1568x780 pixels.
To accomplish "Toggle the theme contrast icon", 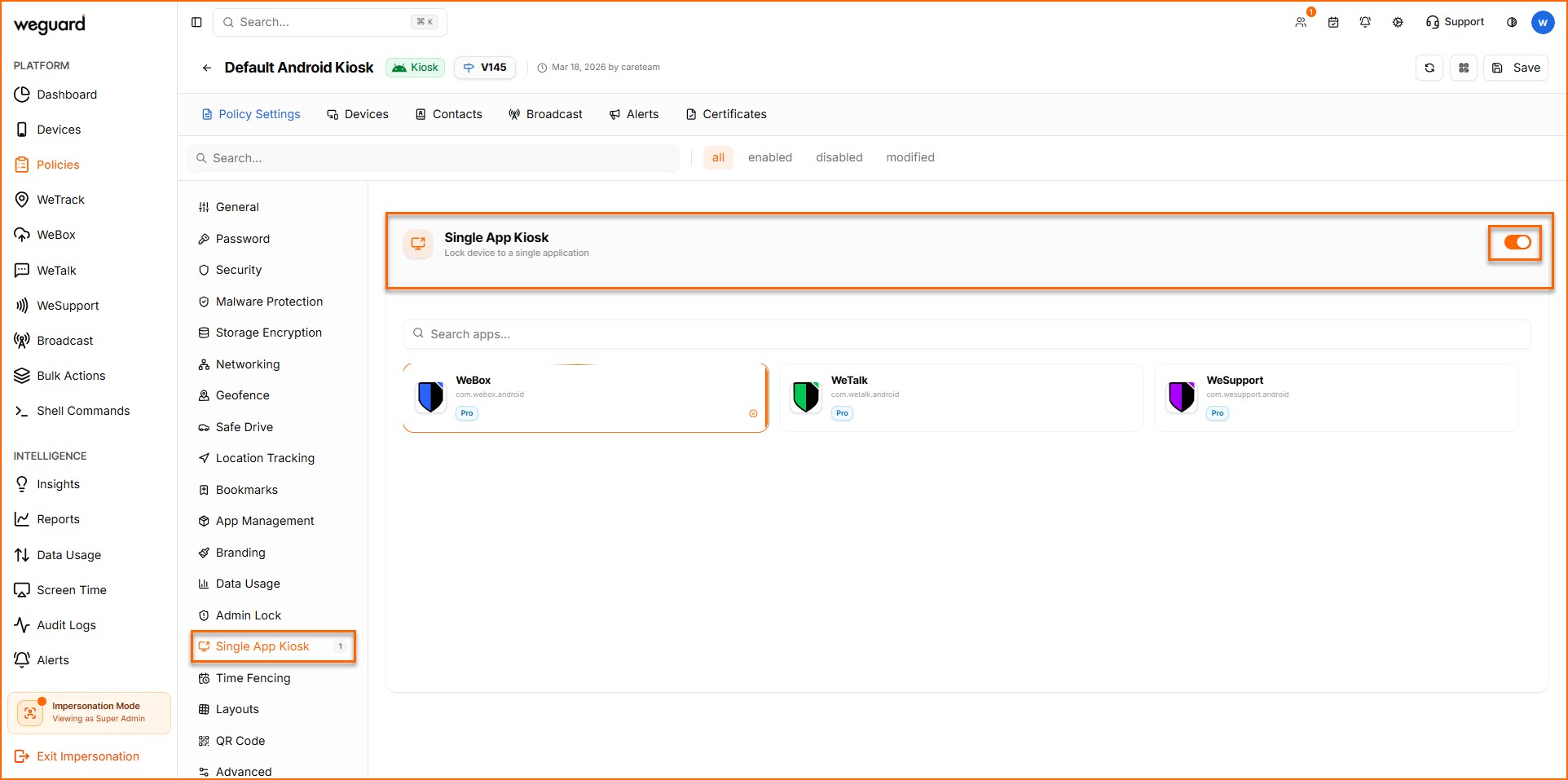I will click(1512, 22).
